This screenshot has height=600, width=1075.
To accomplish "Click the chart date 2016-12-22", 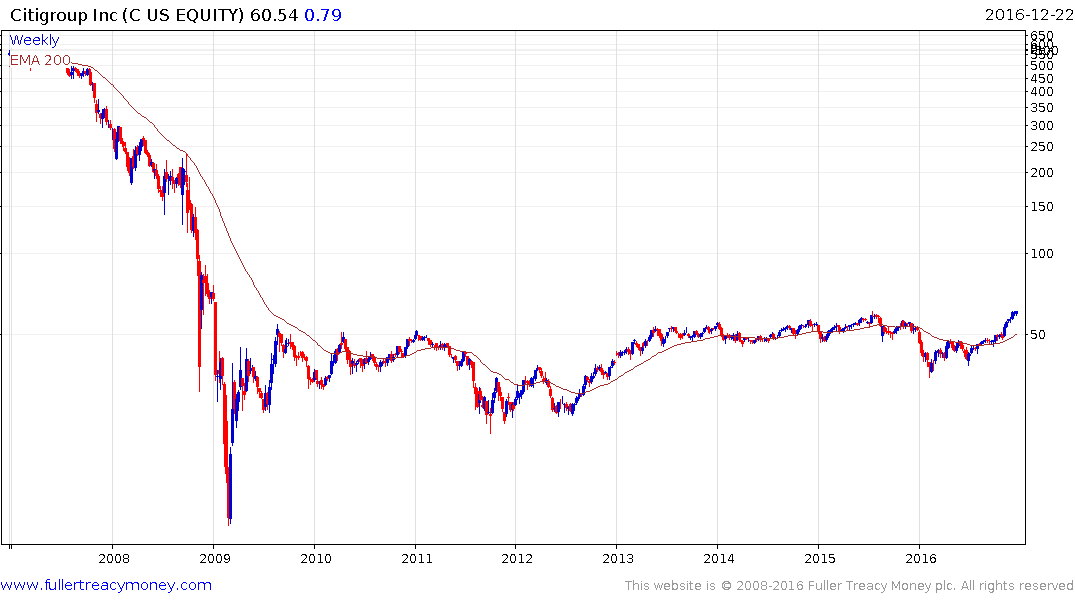I will 1029,15.
